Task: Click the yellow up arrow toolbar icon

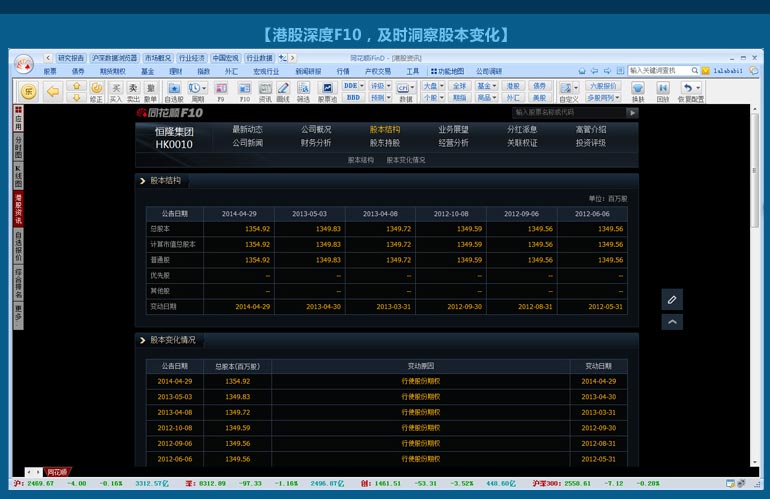Action: (x=77, y=86)
